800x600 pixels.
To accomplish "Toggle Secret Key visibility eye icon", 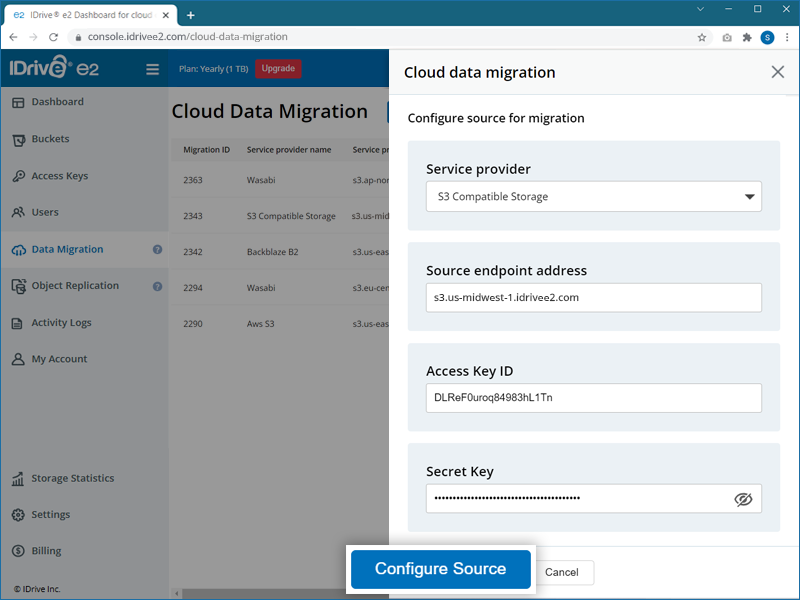I will pyautogui.click(x=743, y=499).
